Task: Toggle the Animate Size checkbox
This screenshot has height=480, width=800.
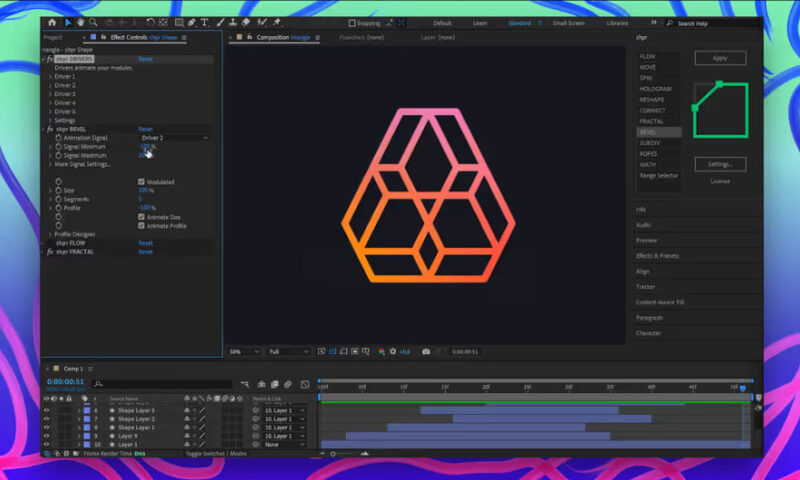Action: coord(141,216)
